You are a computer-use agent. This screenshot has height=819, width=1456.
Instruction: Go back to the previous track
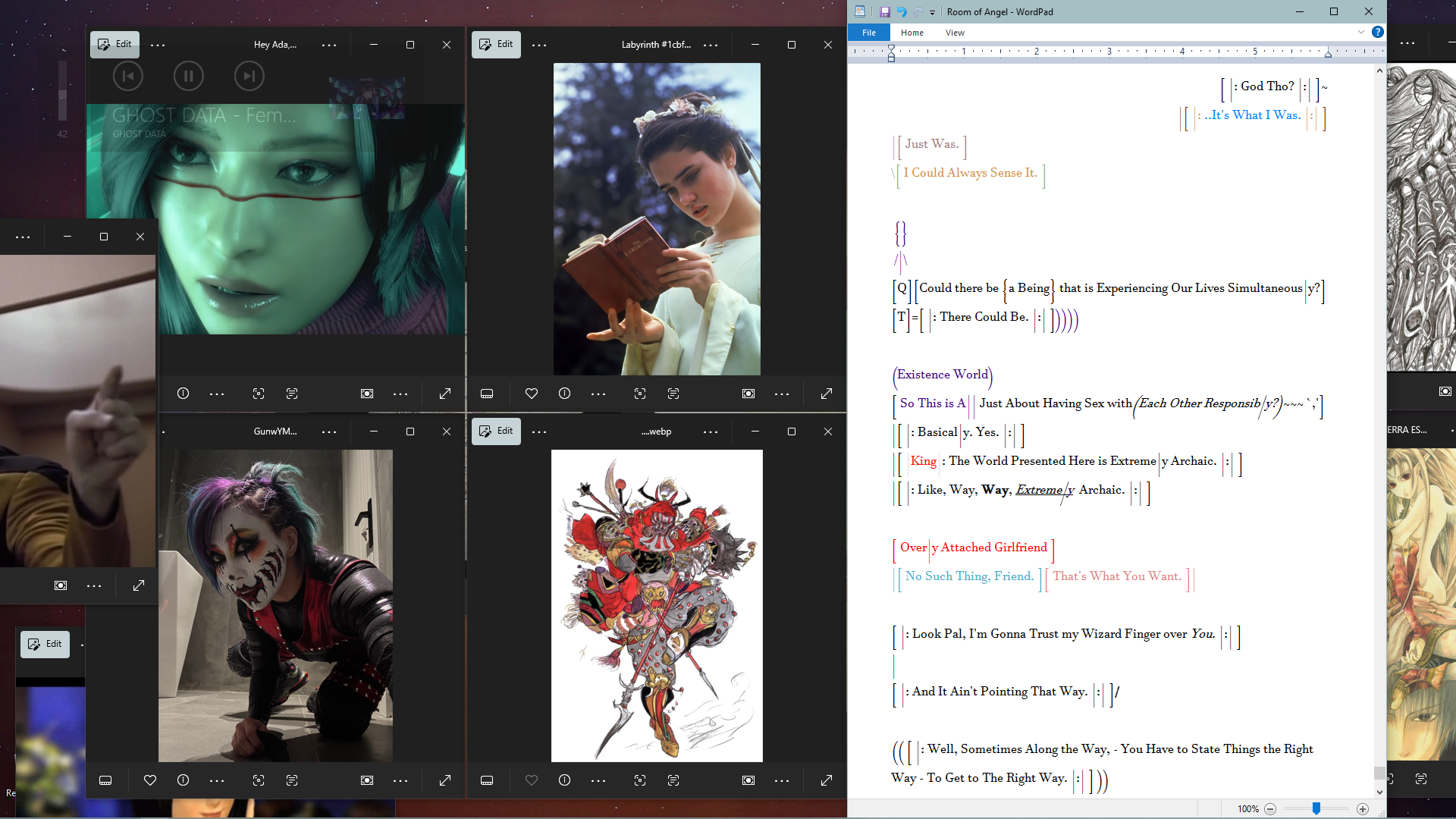[128, 76]
